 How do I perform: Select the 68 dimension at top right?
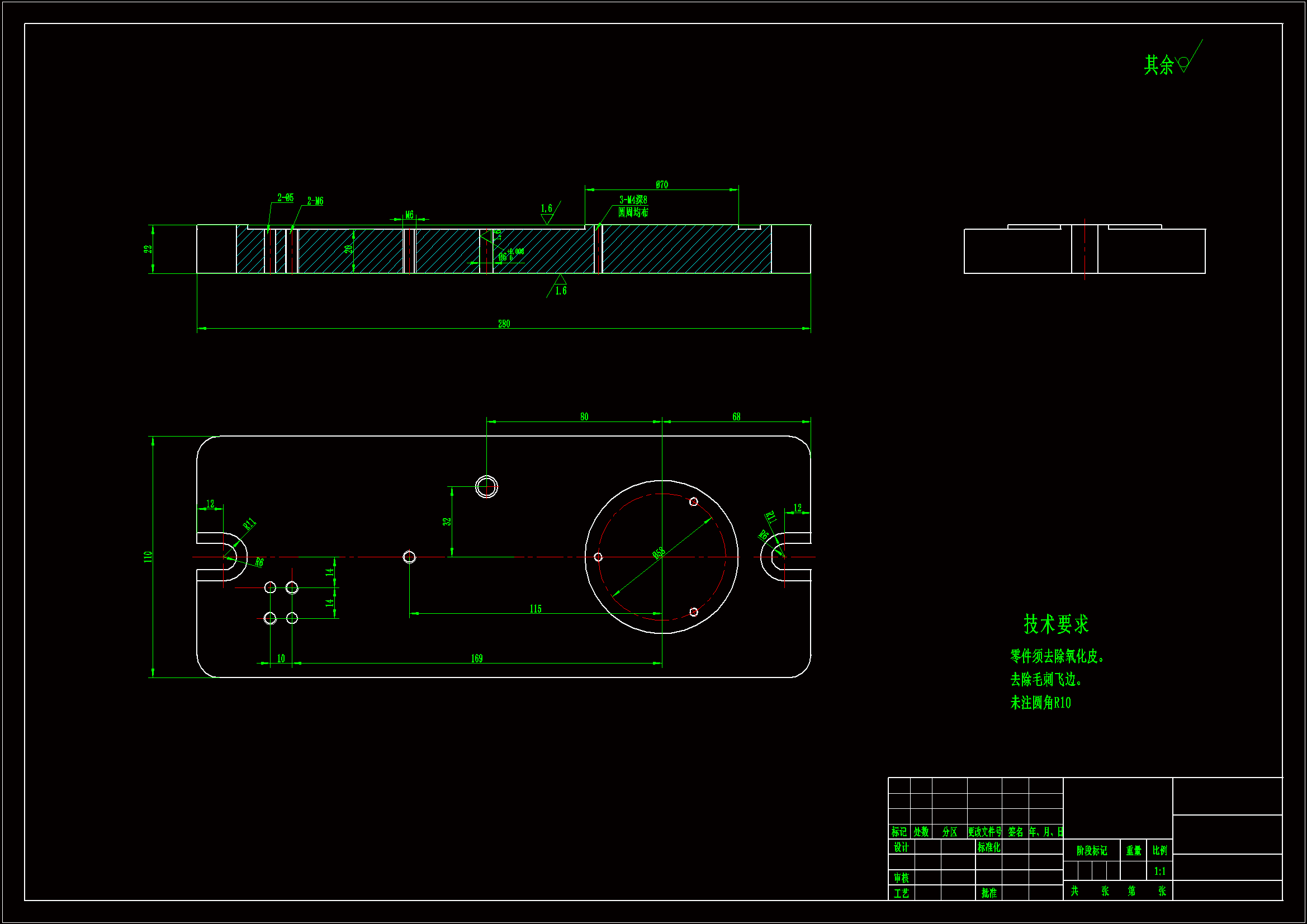[736, 417]
